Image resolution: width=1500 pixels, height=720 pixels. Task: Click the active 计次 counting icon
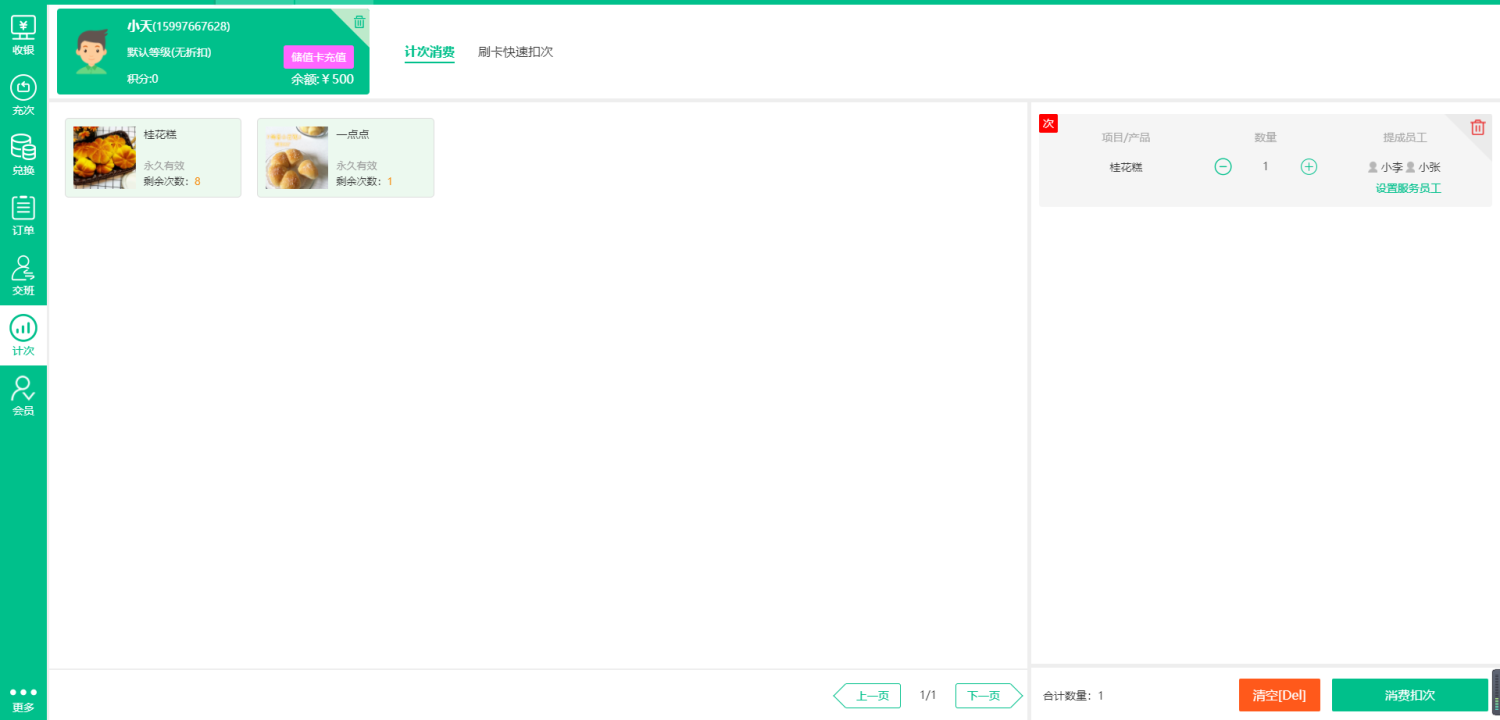(x=22, y=334)
